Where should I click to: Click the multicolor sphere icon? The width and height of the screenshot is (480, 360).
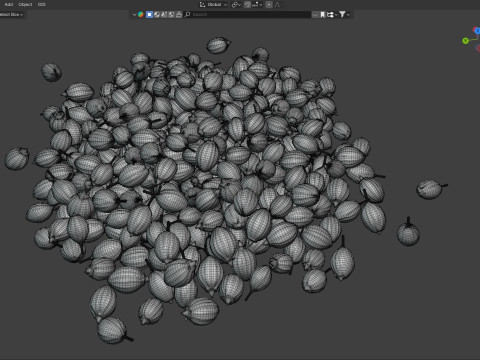141,14
